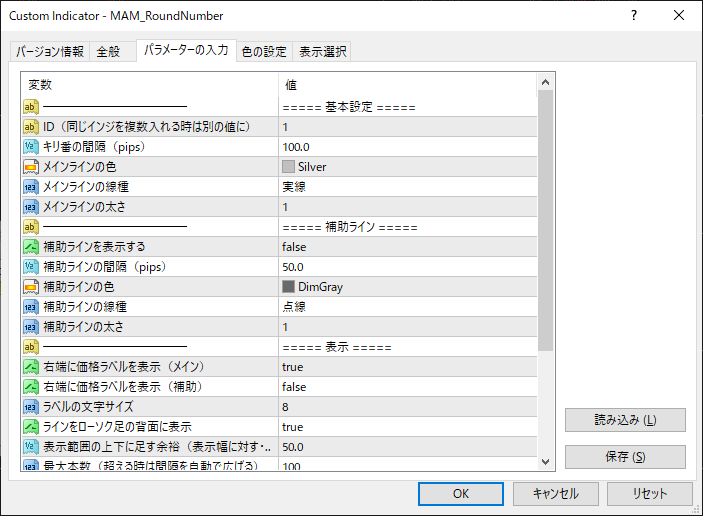The height and width of the screenshot is (516, 703).
Task: Select the 補助ラインの太さ variable name
Action: pos(83,327)
